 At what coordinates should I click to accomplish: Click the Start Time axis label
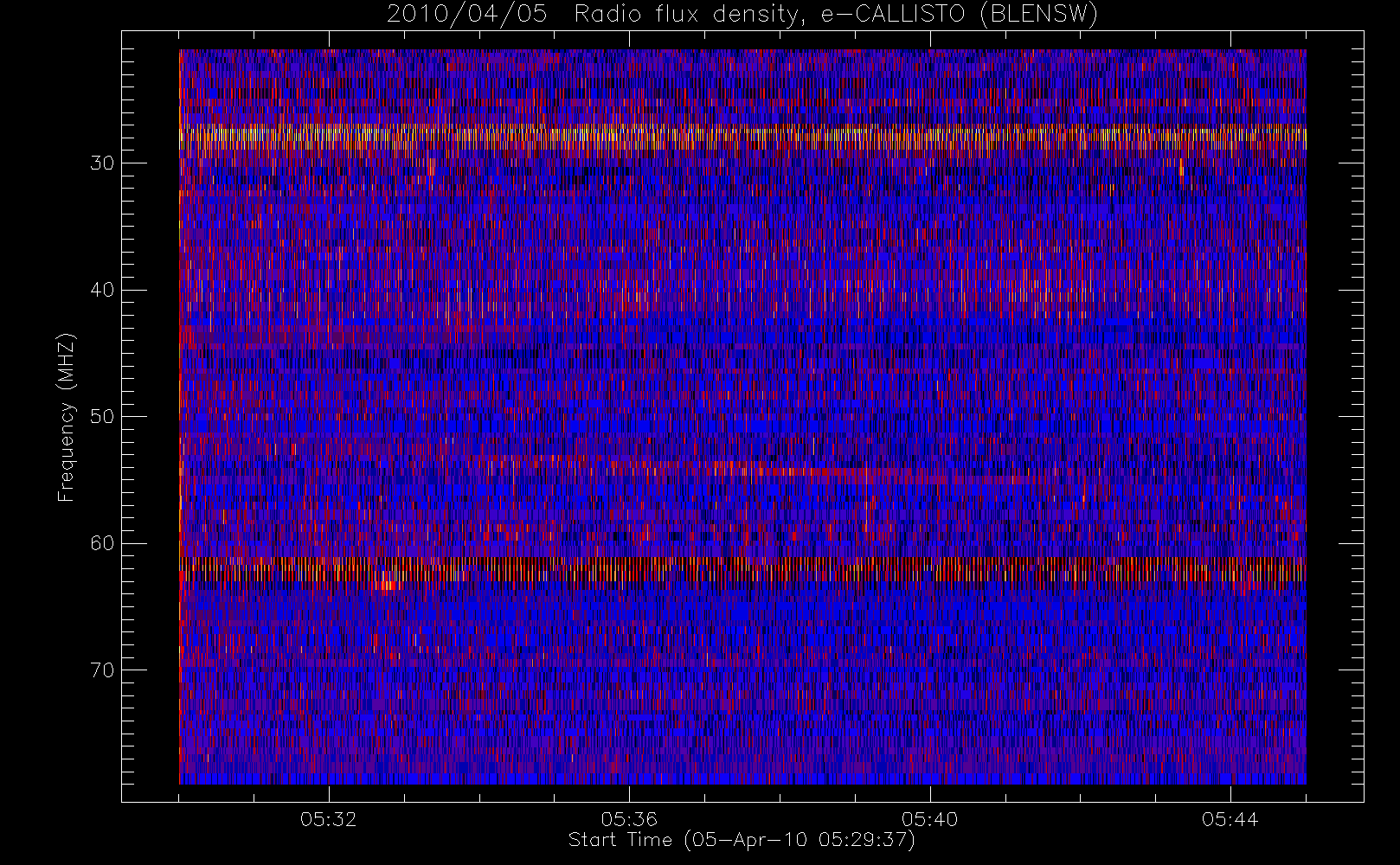742,840
